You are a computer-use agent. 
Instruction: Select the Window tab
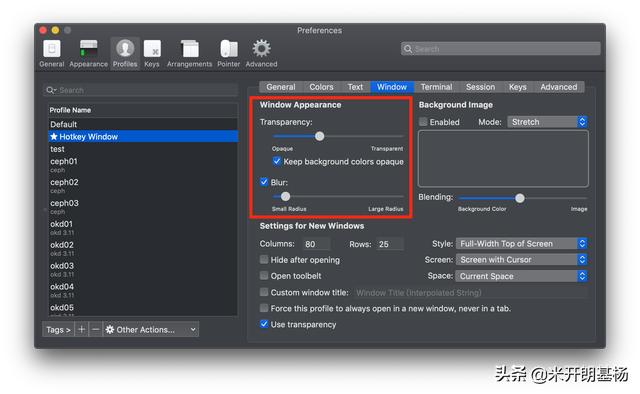click(392, 87)
